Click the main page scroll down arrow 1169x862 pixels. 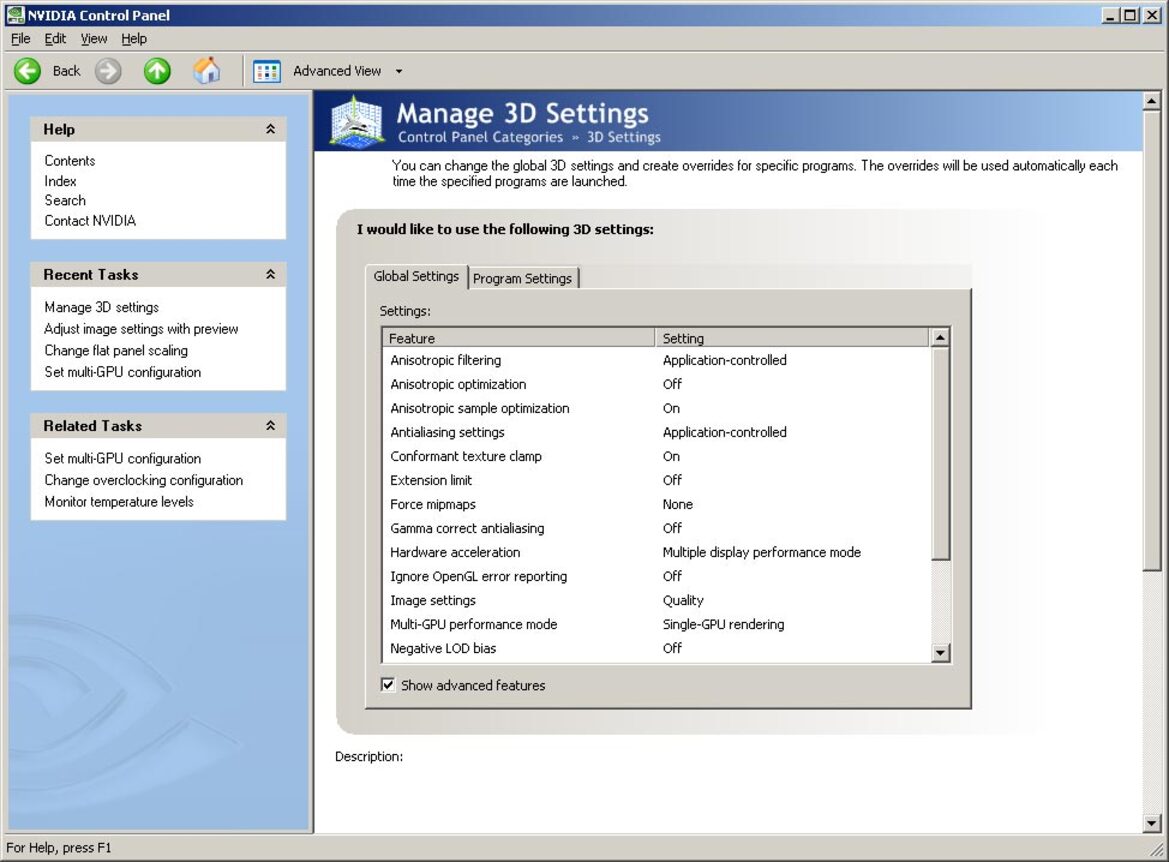1151,823
